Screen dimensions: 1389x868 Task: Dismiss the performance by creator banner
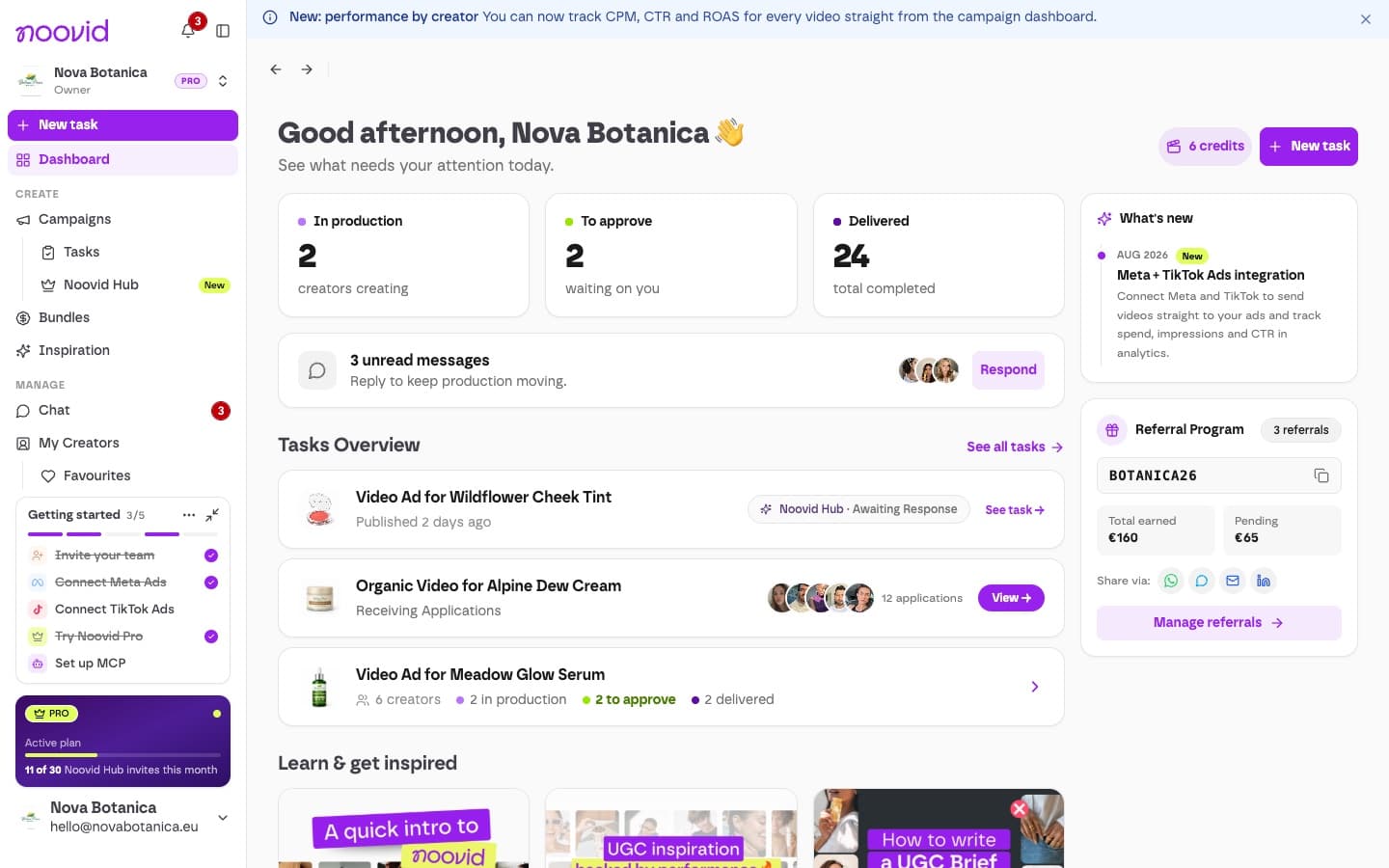coord(1366,19)
